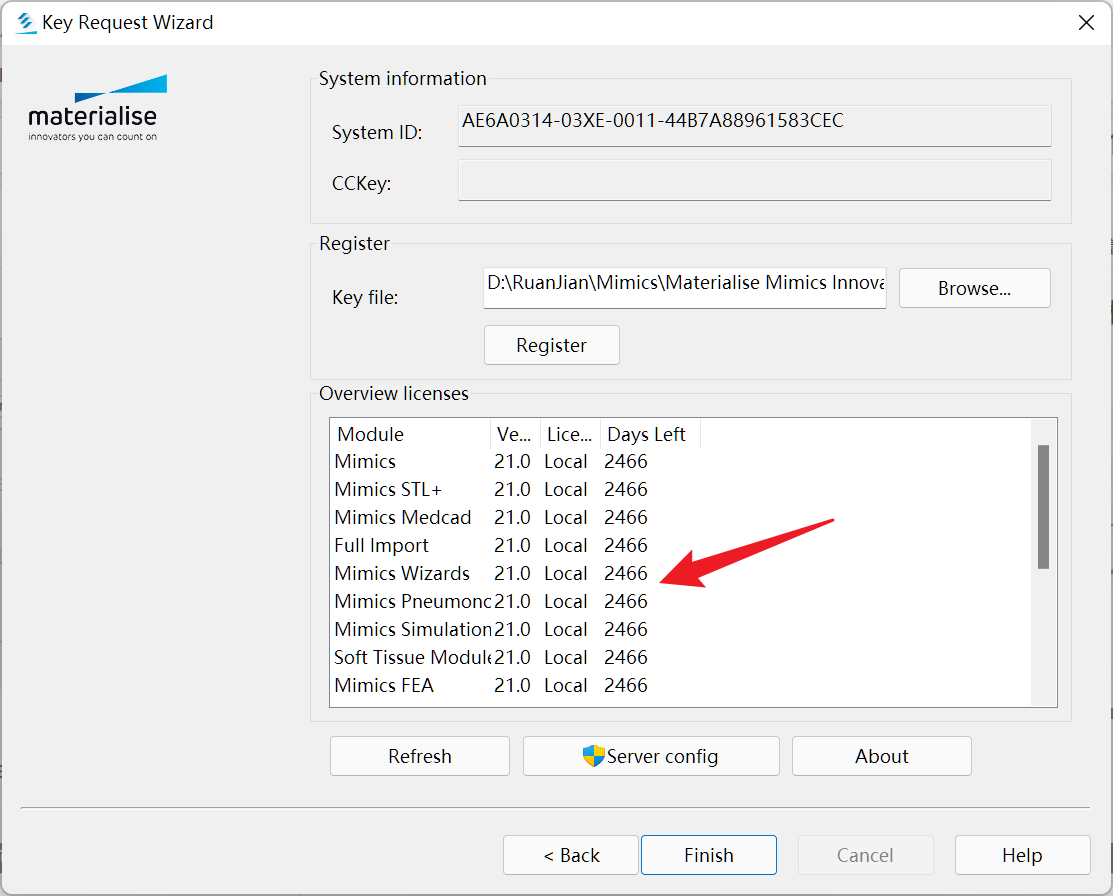Click the license list scrollbar thumb
Screen dimensions: 1113x896
(1043, 507)
